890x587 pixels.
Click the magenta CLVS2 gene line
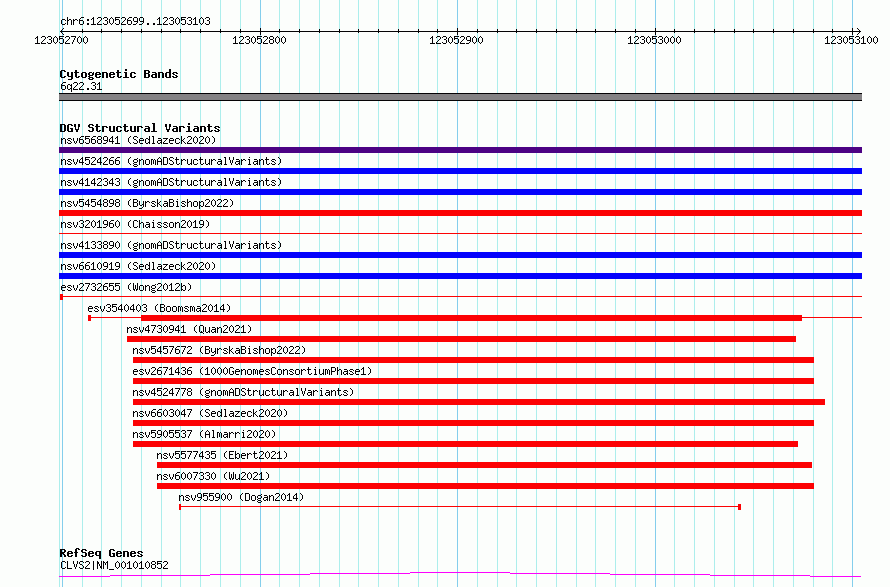[x=460, y=575]
